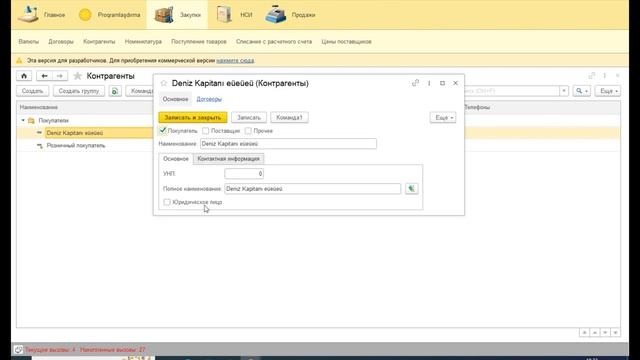Jump to the list's last row arrow
This screenshot has width=640, height=360.
click(x=615, y=333)
